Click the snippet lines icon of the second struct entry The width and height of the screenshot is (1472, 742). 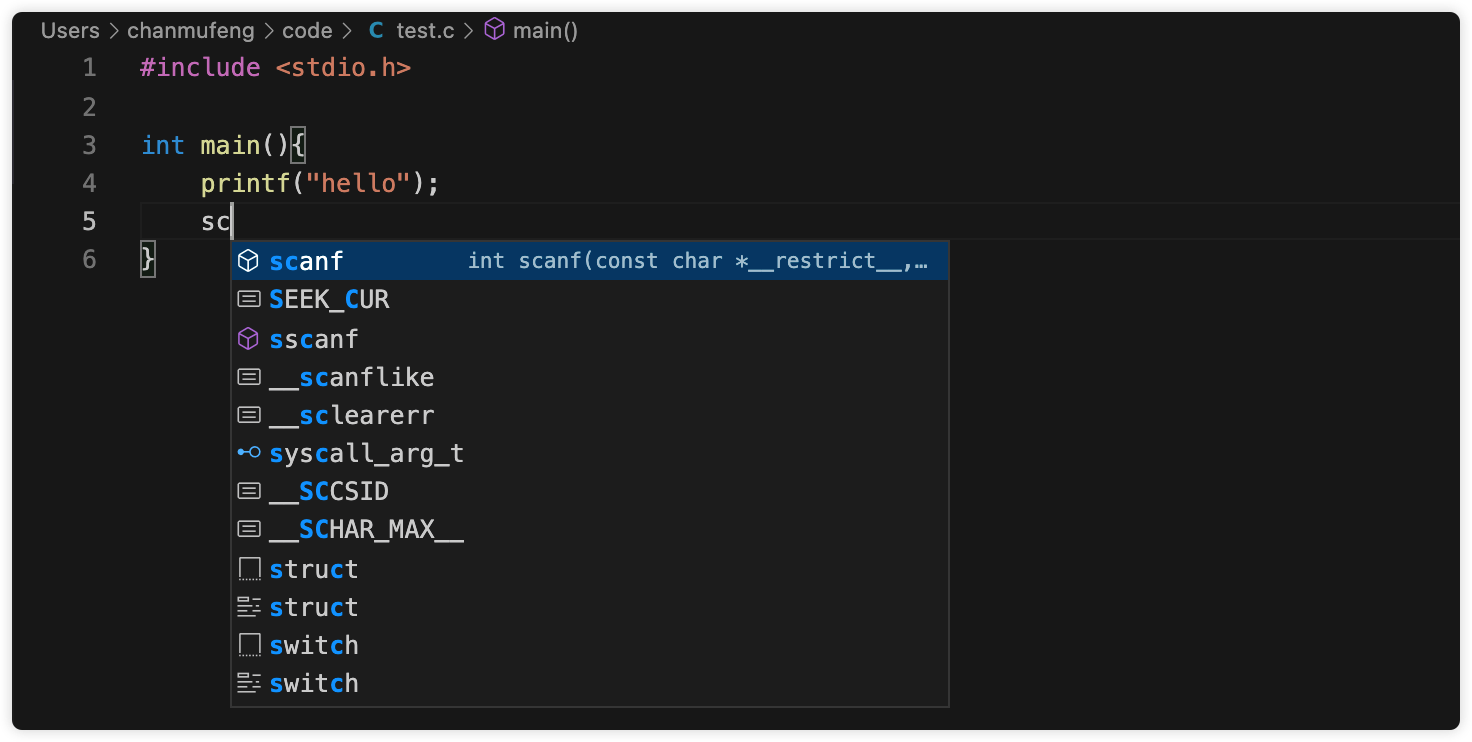pyautogui.click(x=248, y=607)
